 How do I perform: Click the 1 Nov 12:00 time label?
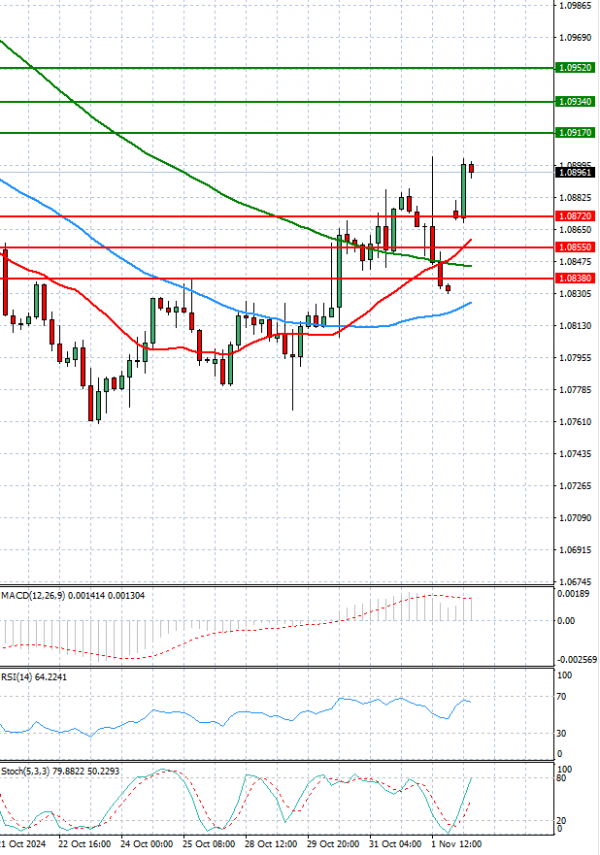tap(457, 844)
